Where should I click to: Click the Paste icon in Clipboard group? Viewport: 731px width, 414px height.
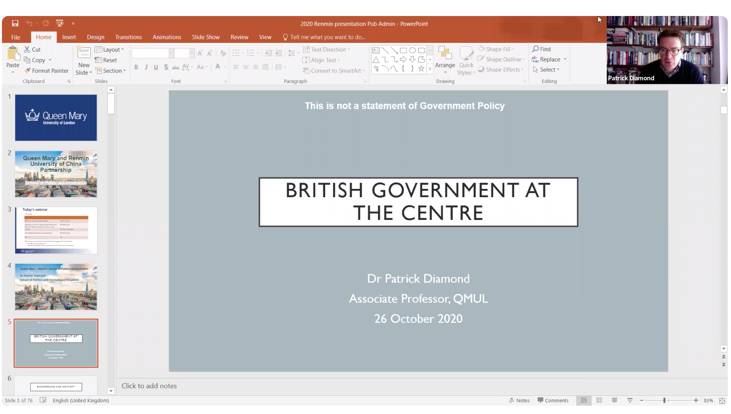tap(12, 56)
